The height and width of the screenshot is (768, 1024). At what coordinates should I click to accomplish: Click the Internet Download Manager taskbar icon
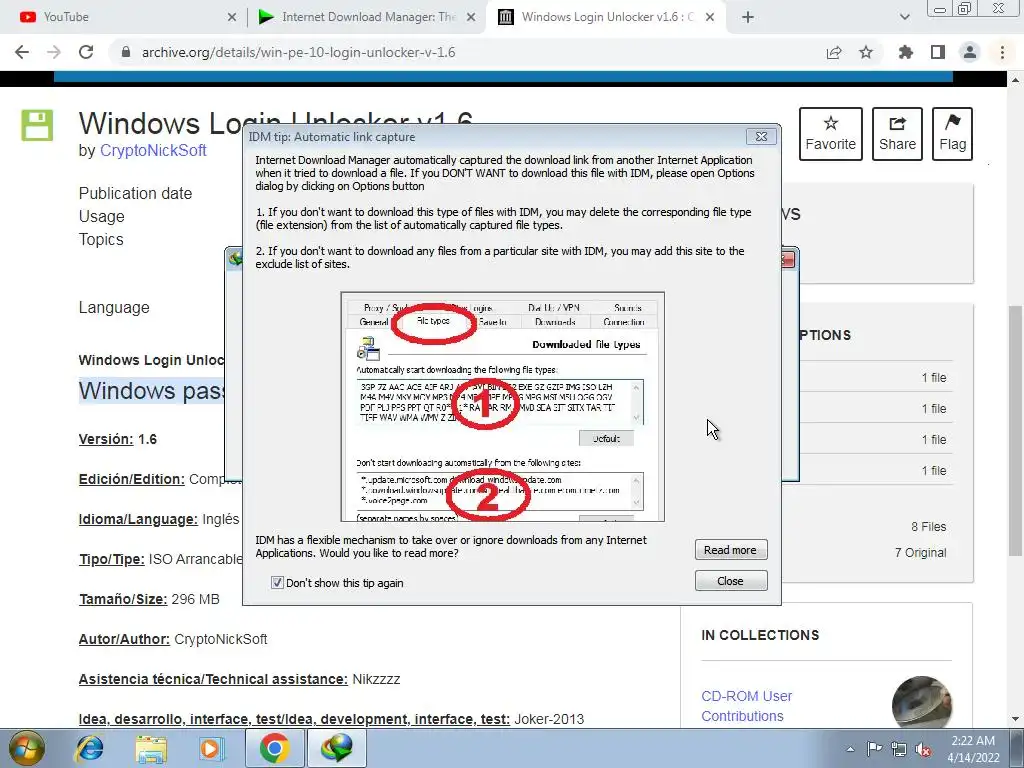(336, 748)
